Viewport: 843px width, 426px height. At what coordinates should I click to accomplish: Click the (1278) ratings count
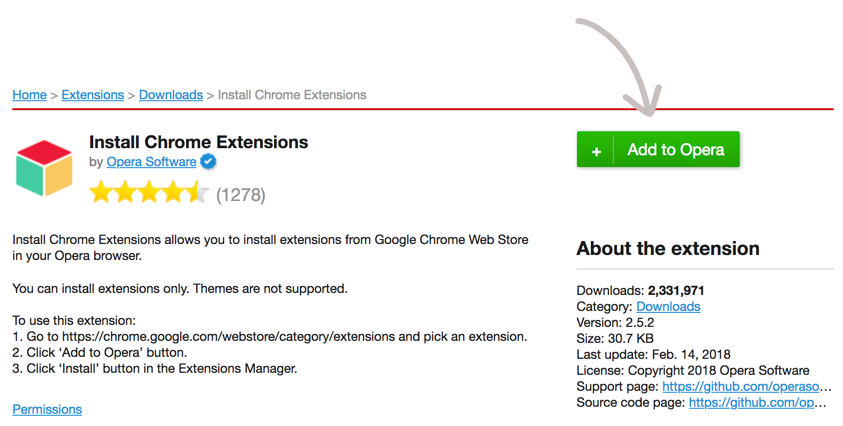pos(241,195)
